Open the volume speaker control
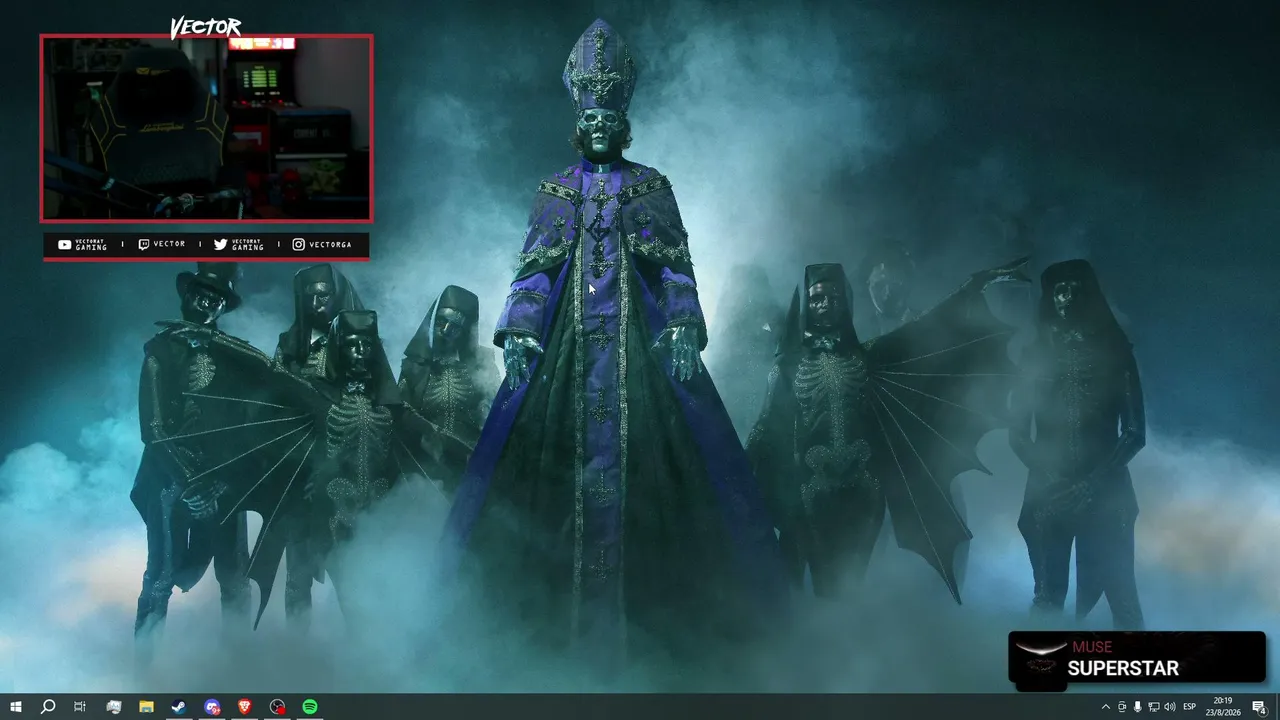 [1170, 707]
